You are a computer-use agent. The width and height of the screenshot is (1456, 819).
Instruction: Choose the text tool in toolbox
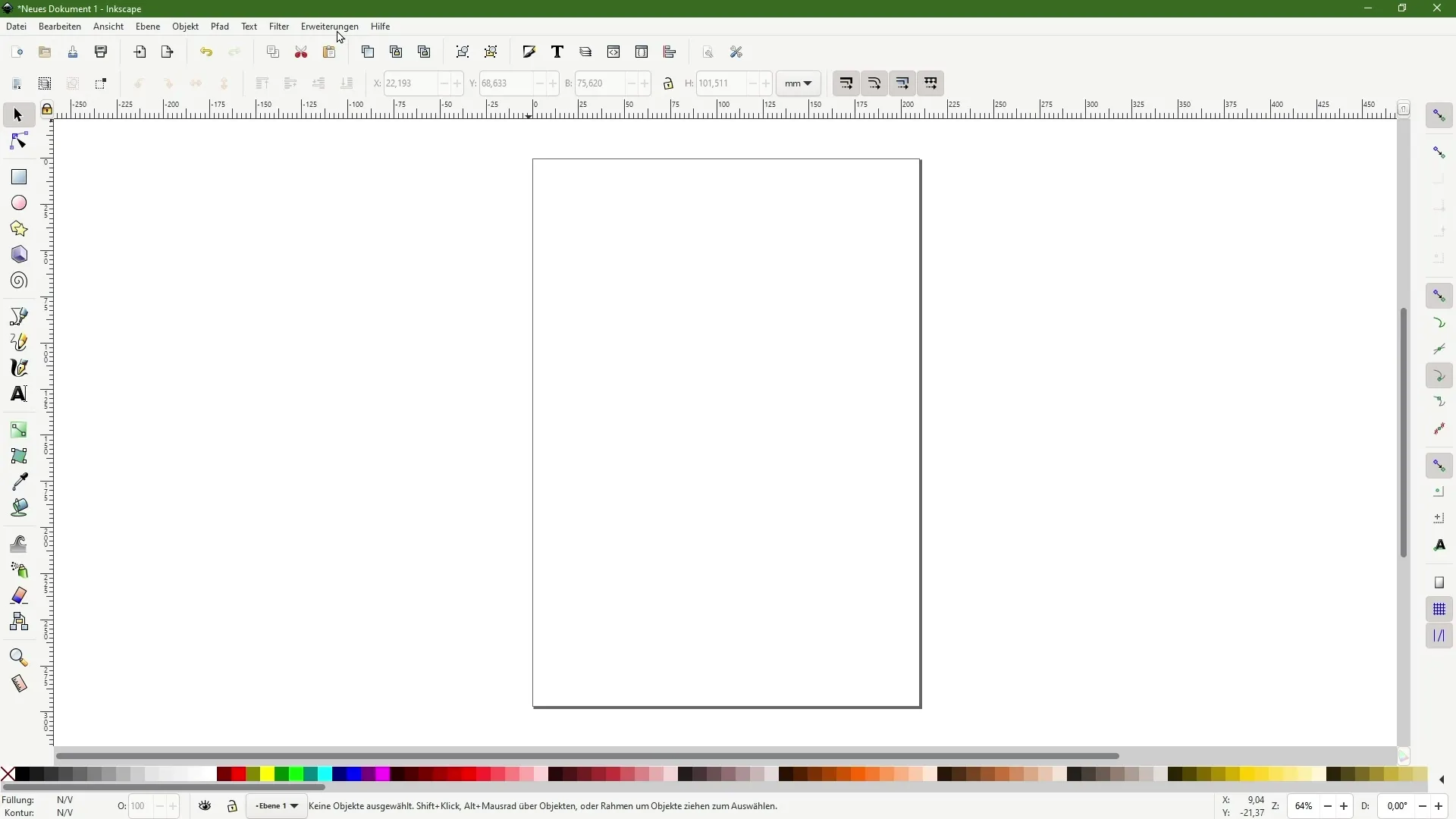click(x=18, y=394)
